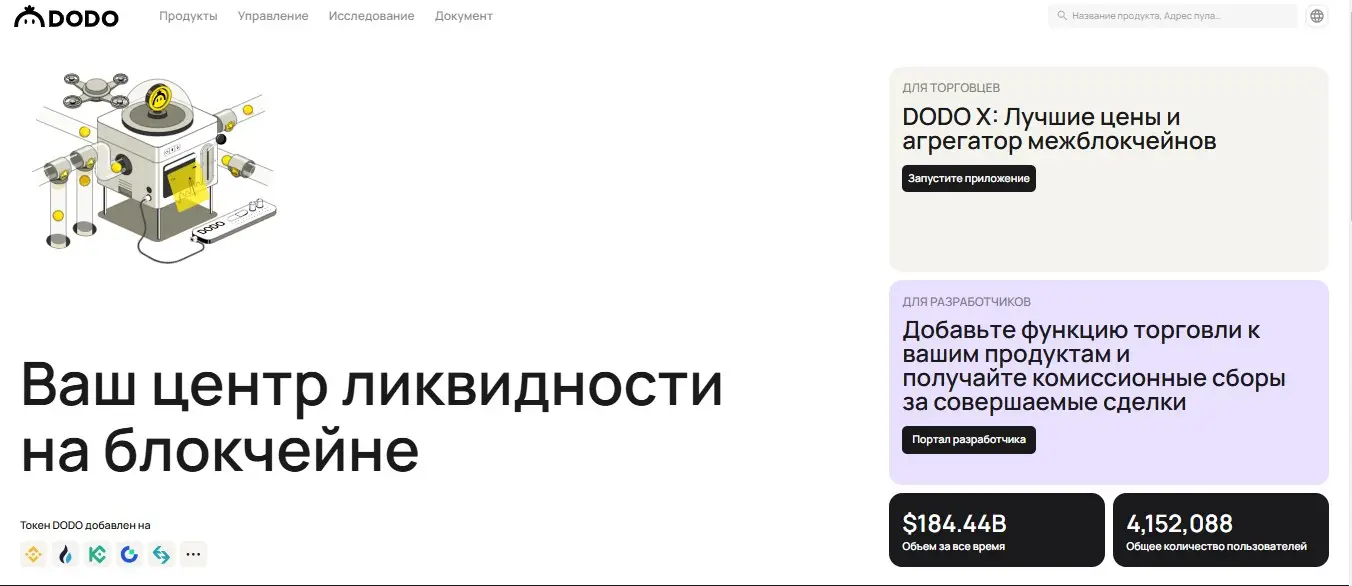
Task: Select the Документ menu item
Action: [463, 16]
